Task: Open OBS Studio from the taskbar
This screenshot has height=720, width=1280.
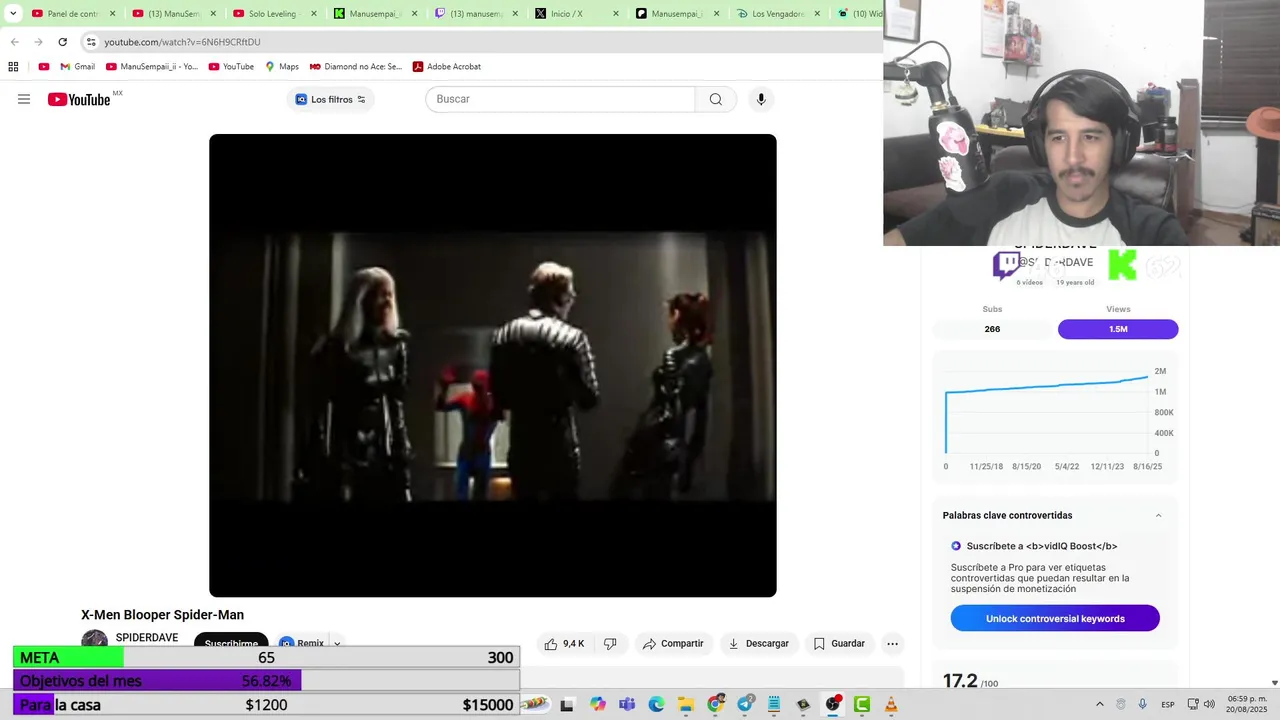Action: pyautogui.click(x=832, y=704)
